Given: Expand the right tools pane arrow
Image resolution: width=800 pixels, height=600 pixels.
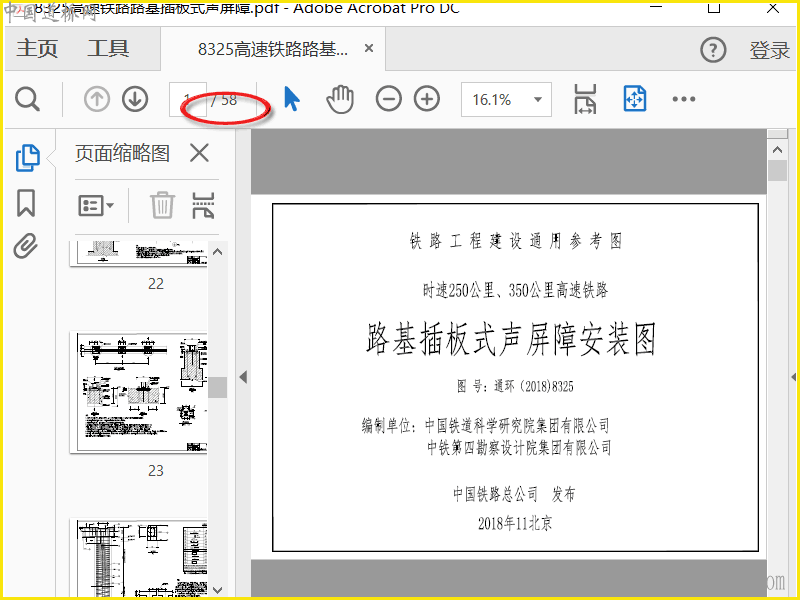Looking at the screenshot, I should pos(793,377).
